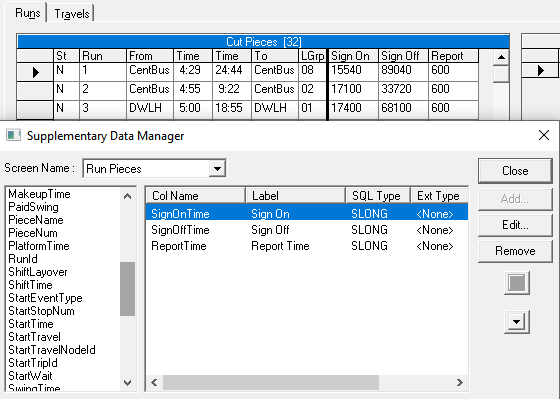Click the Cut Pieces [32] title bar
Image resolution: width=560 pixels, height=399 pixels.
[x=264, y=42]
